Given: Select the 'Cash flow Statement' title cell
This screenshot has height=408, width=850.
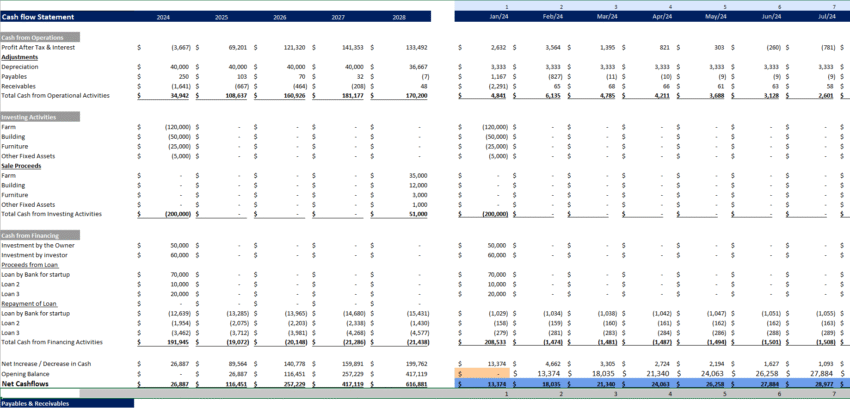Looking at the screenshot, I should click(40, 17).
